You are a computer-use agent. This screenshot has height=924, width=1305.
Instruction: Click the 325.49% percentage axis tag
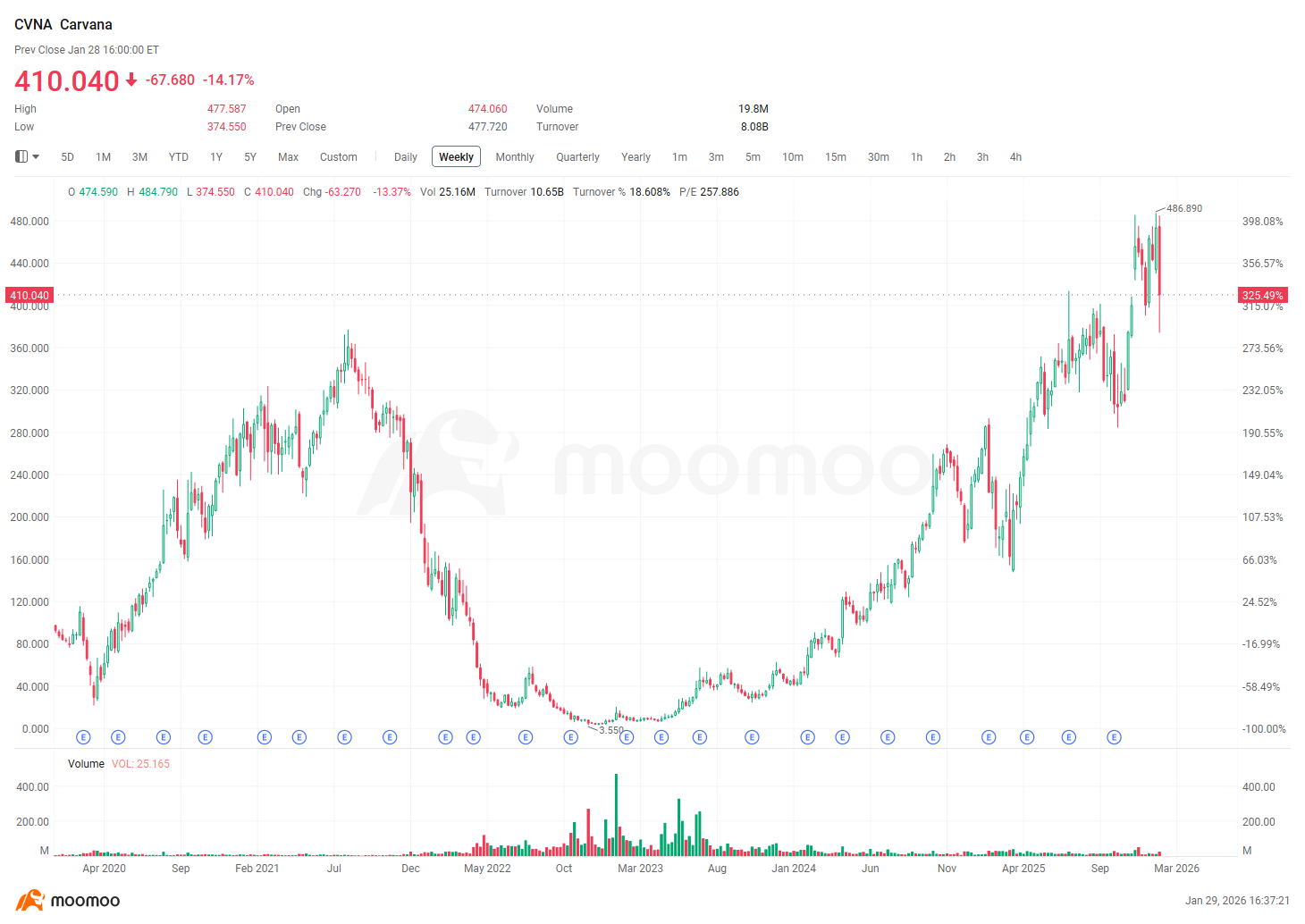click(x=1261, y=295)
